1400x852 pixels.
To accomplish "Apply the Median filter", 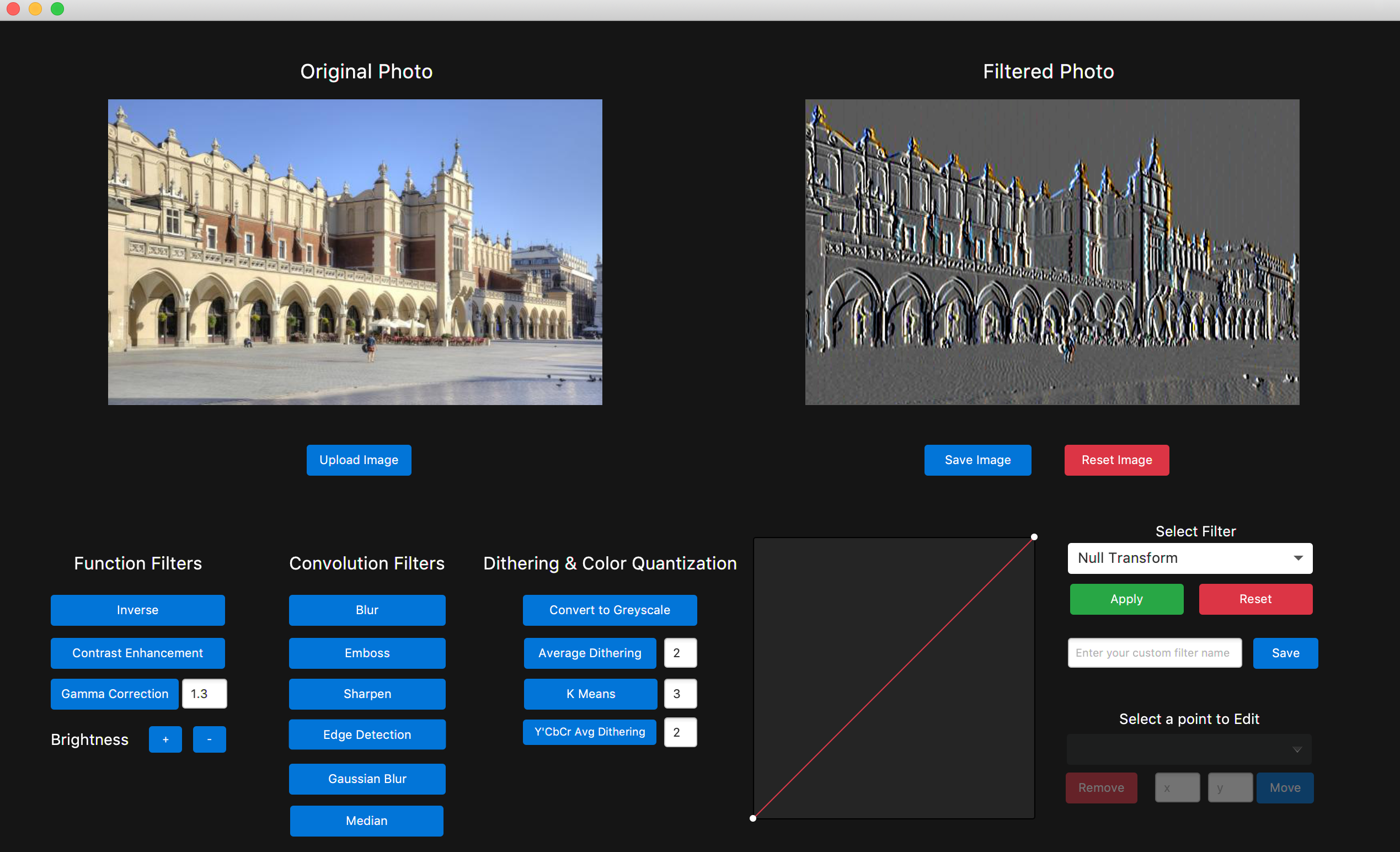I will click(x=366, y=821).
